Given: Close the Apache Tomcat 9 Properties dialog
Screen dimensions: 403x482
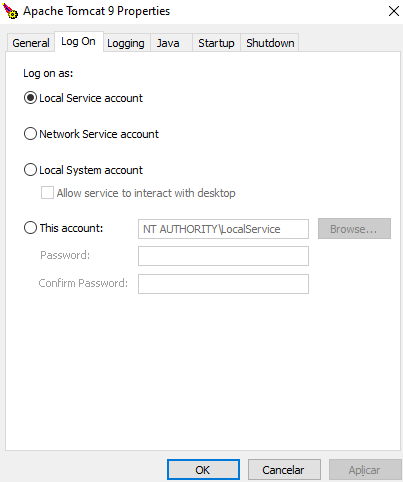Looking at the screenshot, I should pyautogui.click(x=394, y=11).
